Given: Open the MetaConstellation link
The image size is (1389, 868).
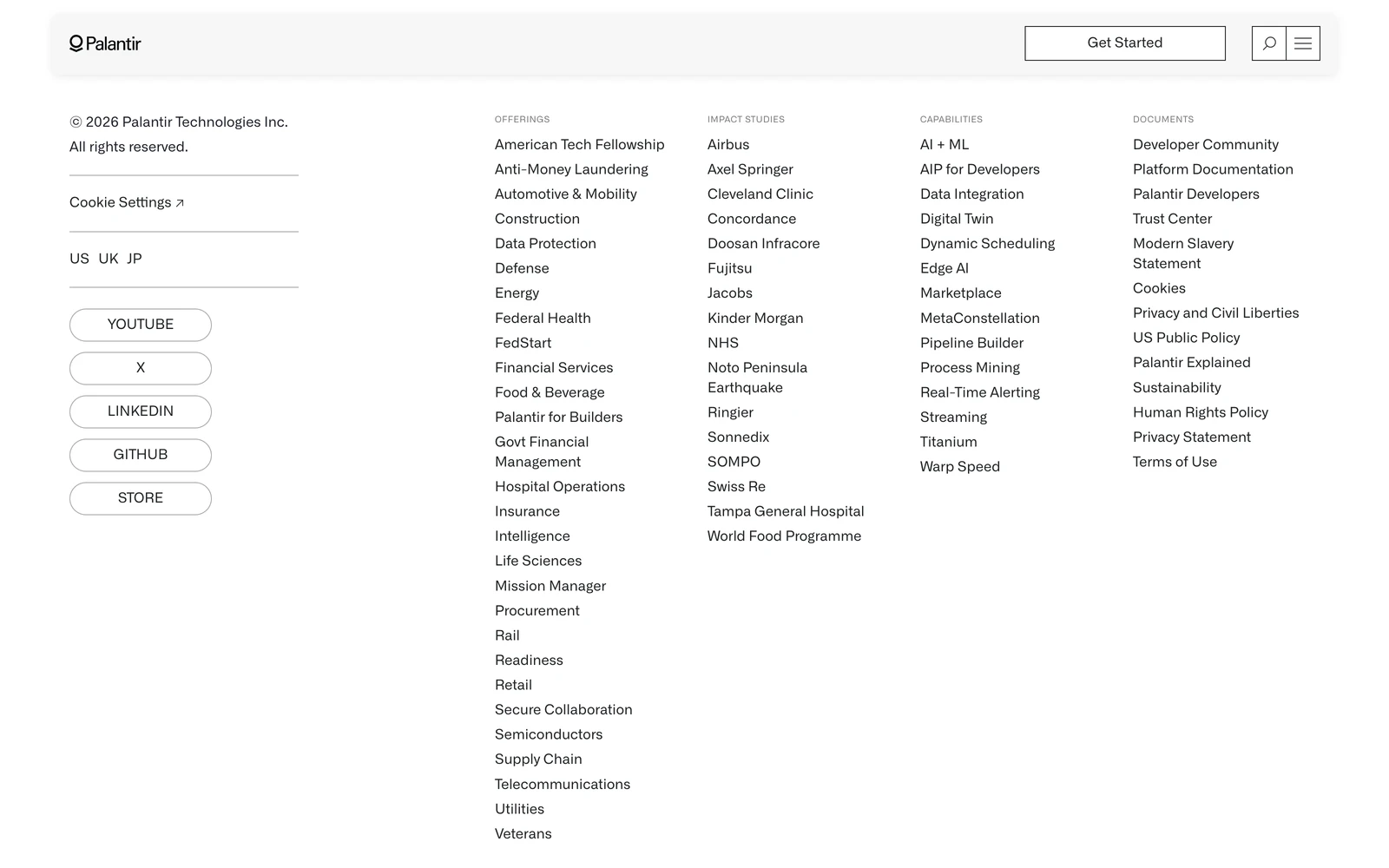Looking at the screenshot, I should 980,319.
